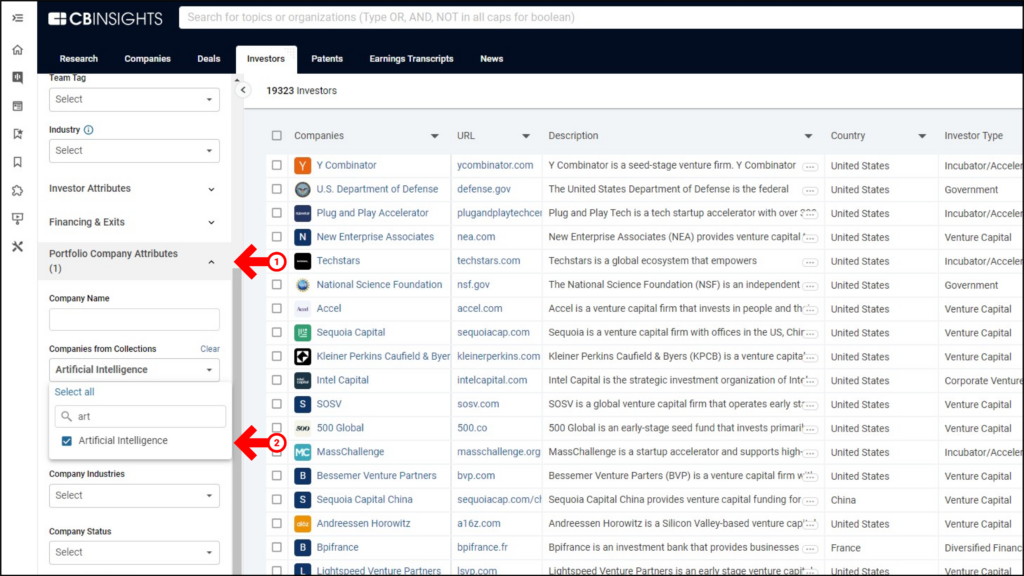This screenshot has width=1024, height=576.
Task: Open the Company Status Select dropdown
Action: [x=134, y=552]
